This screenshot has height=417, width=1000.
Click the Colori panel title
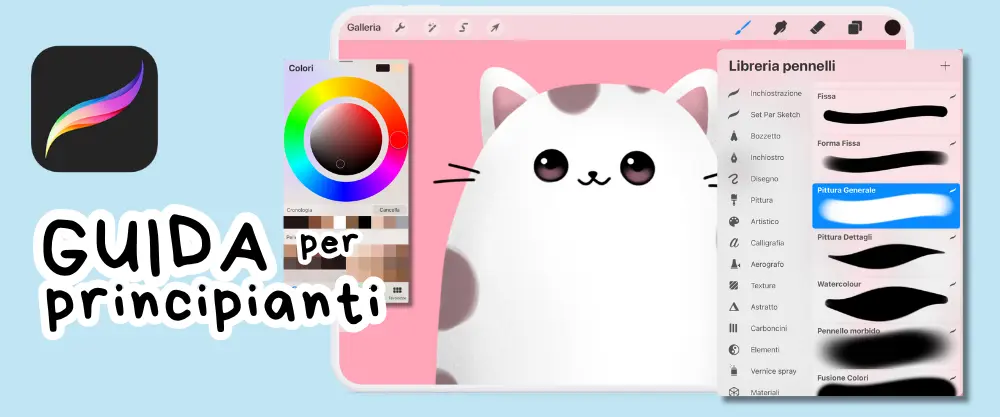point(301,68)
